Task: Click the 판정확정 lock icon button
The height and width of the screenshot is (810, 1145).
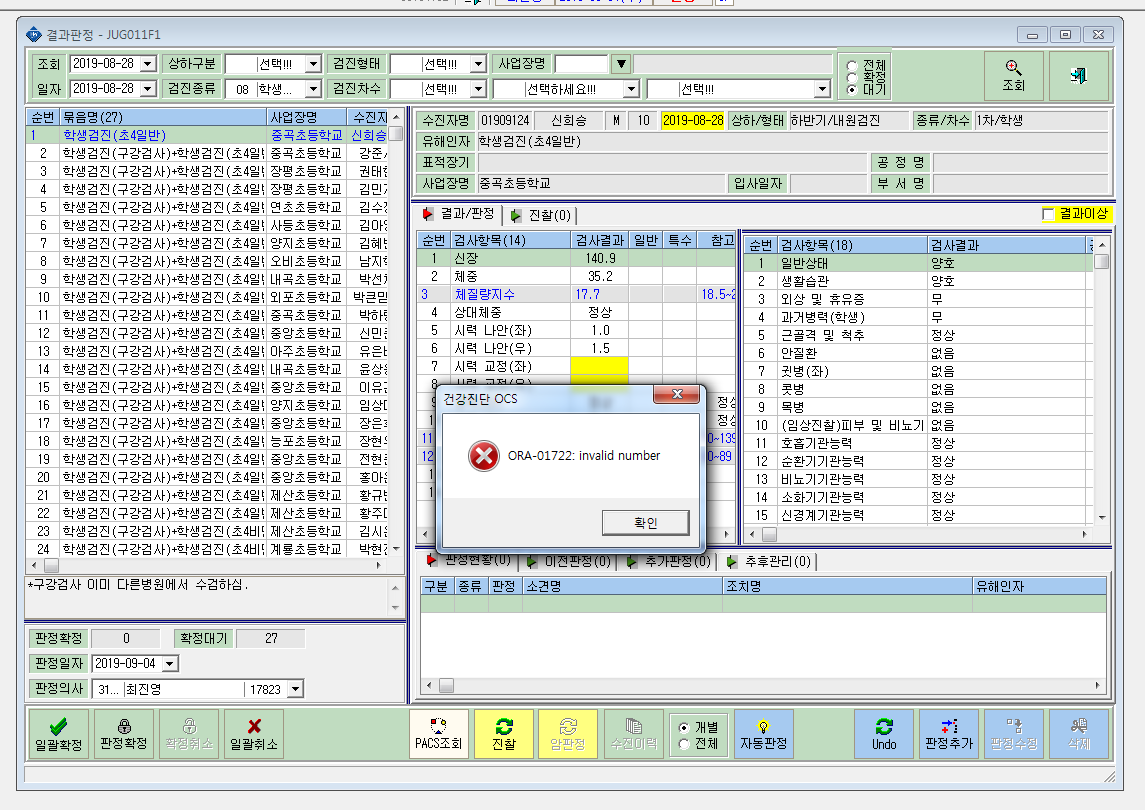Action: (x=124, y=733)
